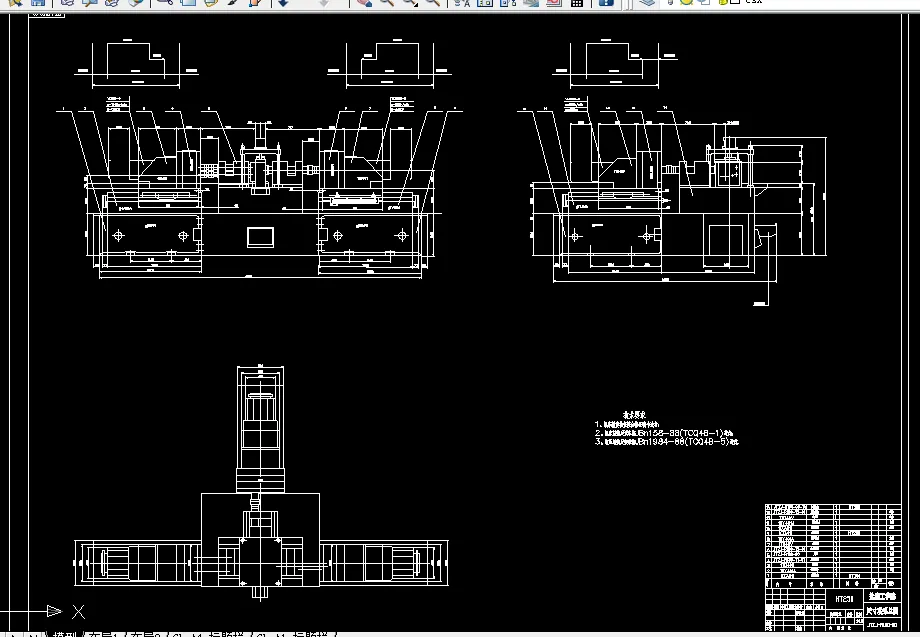The image size is (920, 637).
Task: Click the UCS X axis label
Action: (x=79, y=612)
